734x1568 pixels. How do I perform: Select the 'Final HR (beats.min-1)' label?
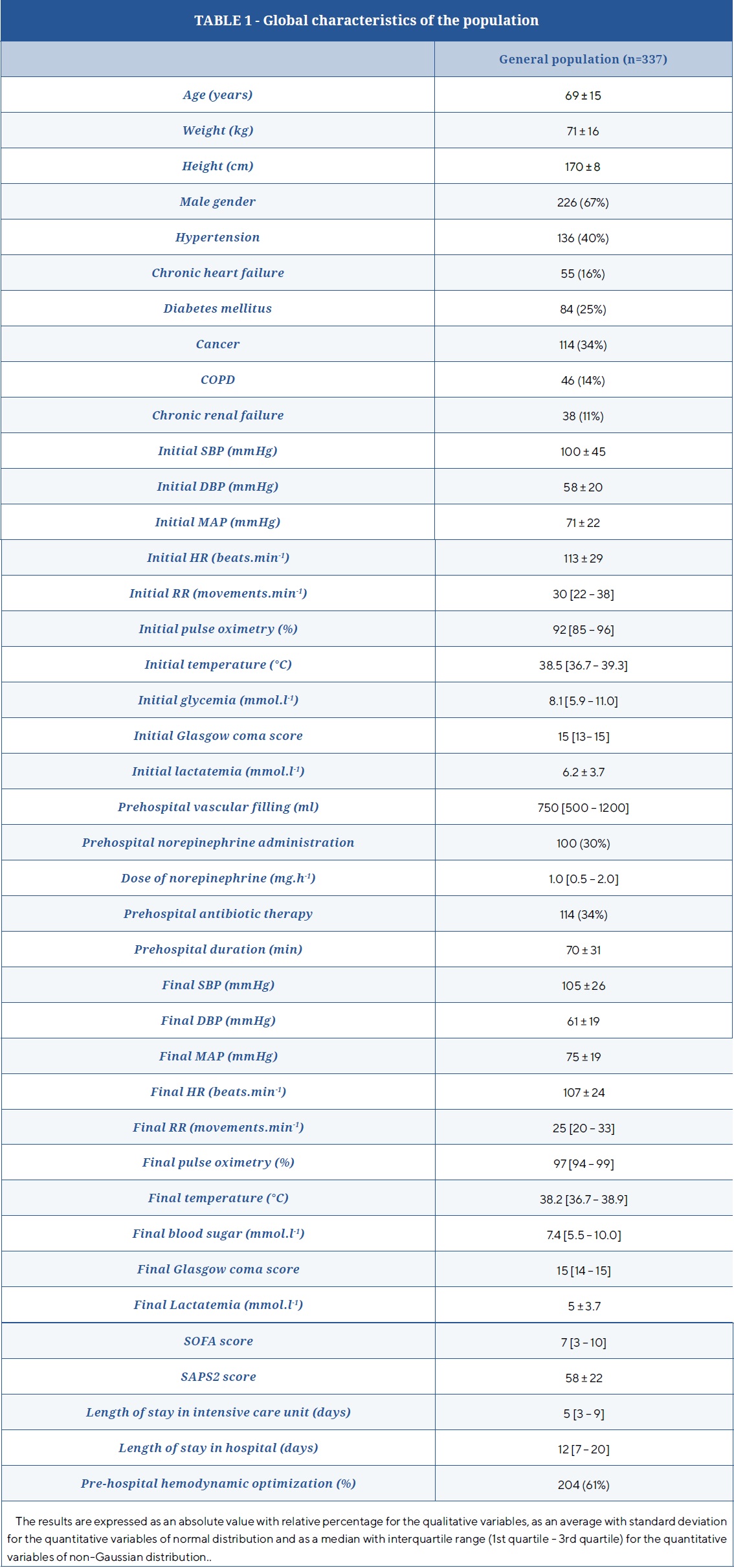[x=218, y=1092]
